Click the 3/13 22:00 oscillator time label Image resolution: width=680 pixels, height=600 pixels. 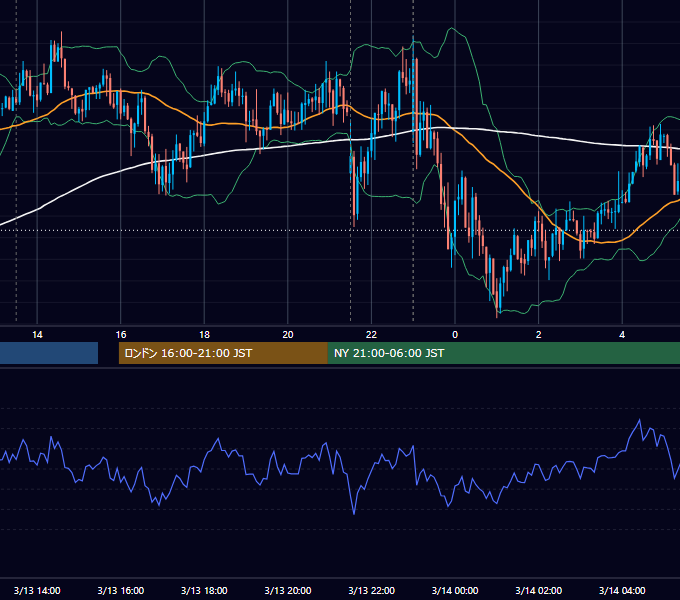click(x=372, y=590)
